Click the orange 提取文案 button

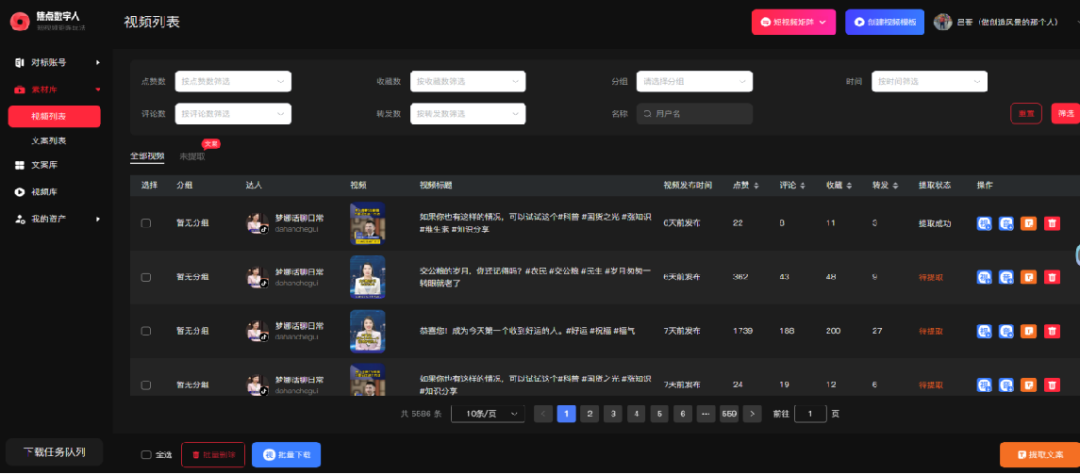1040,455
